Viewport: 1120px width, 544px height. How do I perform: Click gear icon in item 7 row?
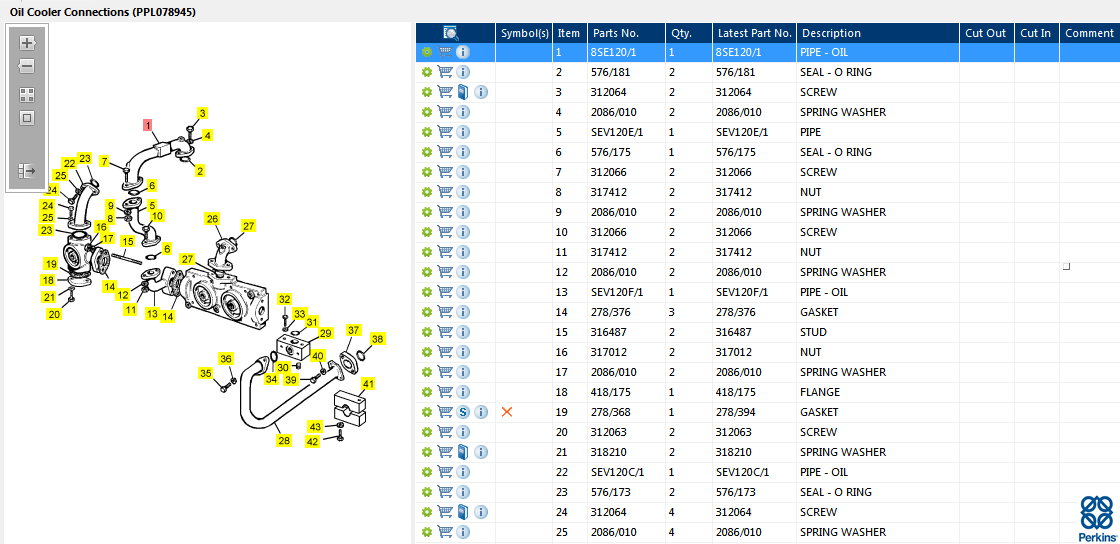click(x=426, y=172)
